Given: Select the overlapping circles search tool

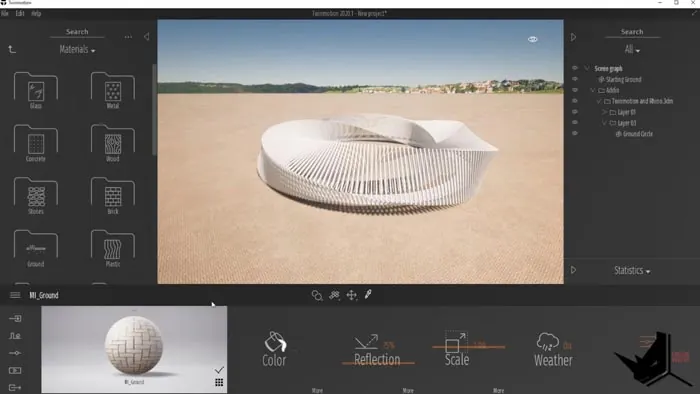Looking at the screenshot, I should (317, 295).
